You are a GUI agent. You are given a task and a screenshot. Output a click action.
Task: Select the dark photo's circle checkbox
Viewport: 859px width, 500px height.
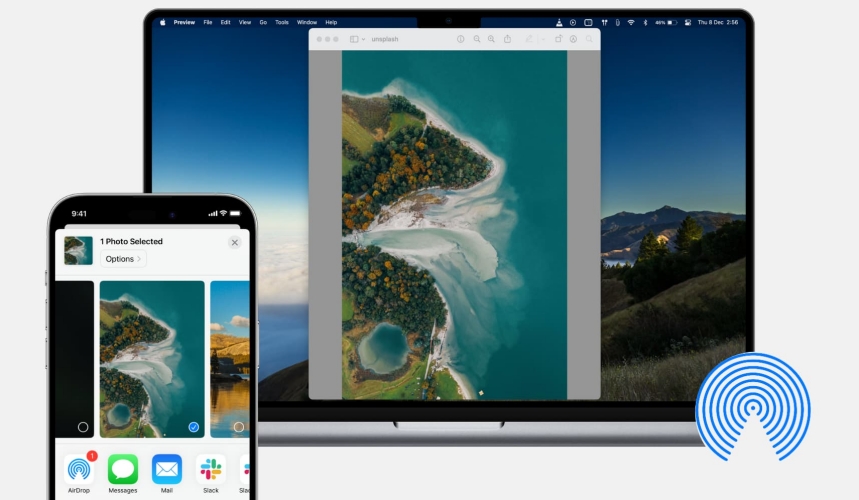(x=83, y=427)
